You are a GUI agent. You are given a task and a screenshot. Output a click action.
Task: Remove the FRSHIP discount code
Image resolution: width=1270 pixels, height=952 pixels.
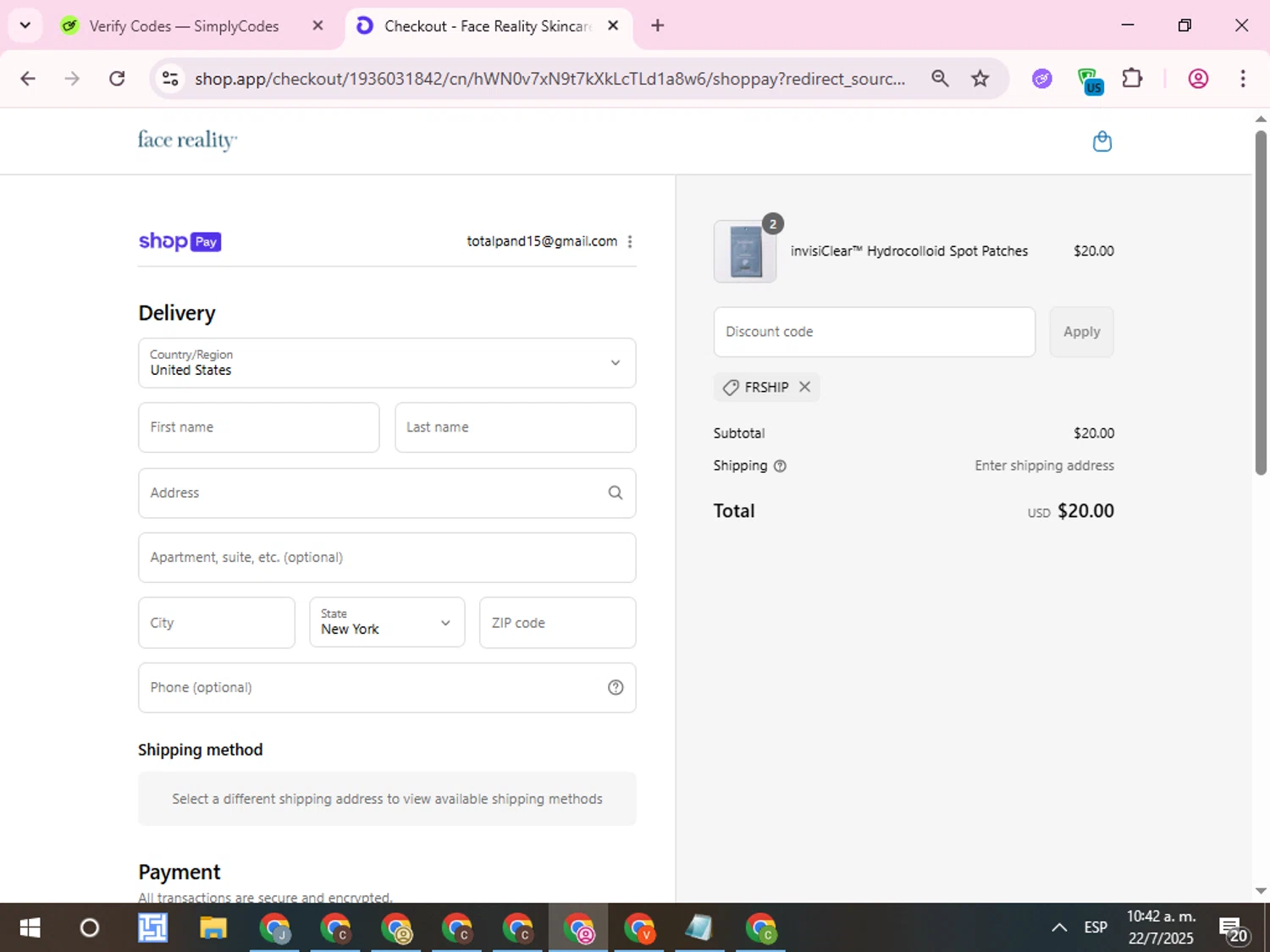[x=804, y=387]
